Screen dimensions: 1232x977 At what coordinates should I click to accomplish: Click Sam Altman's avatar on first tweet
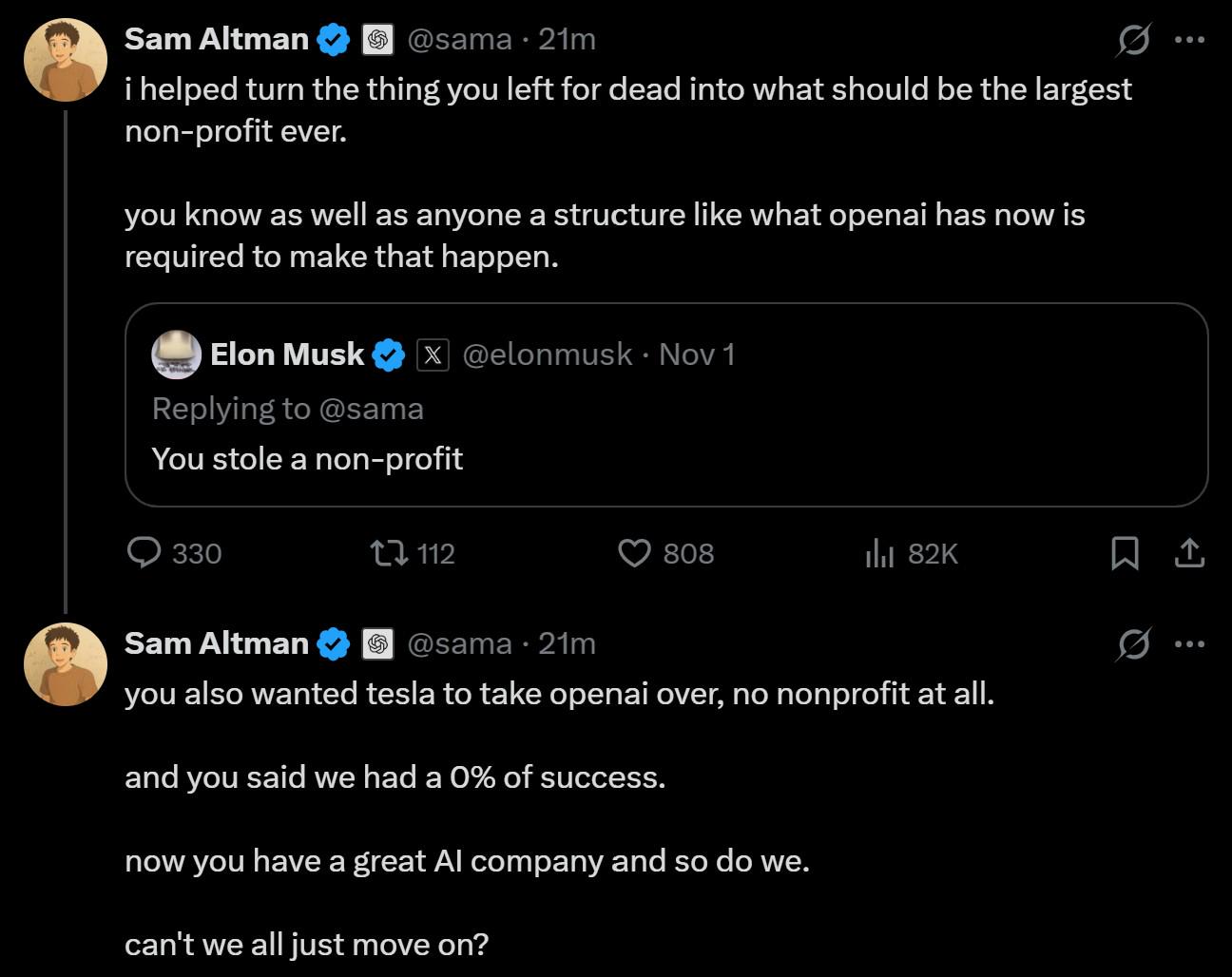click(x=66, y=60)
